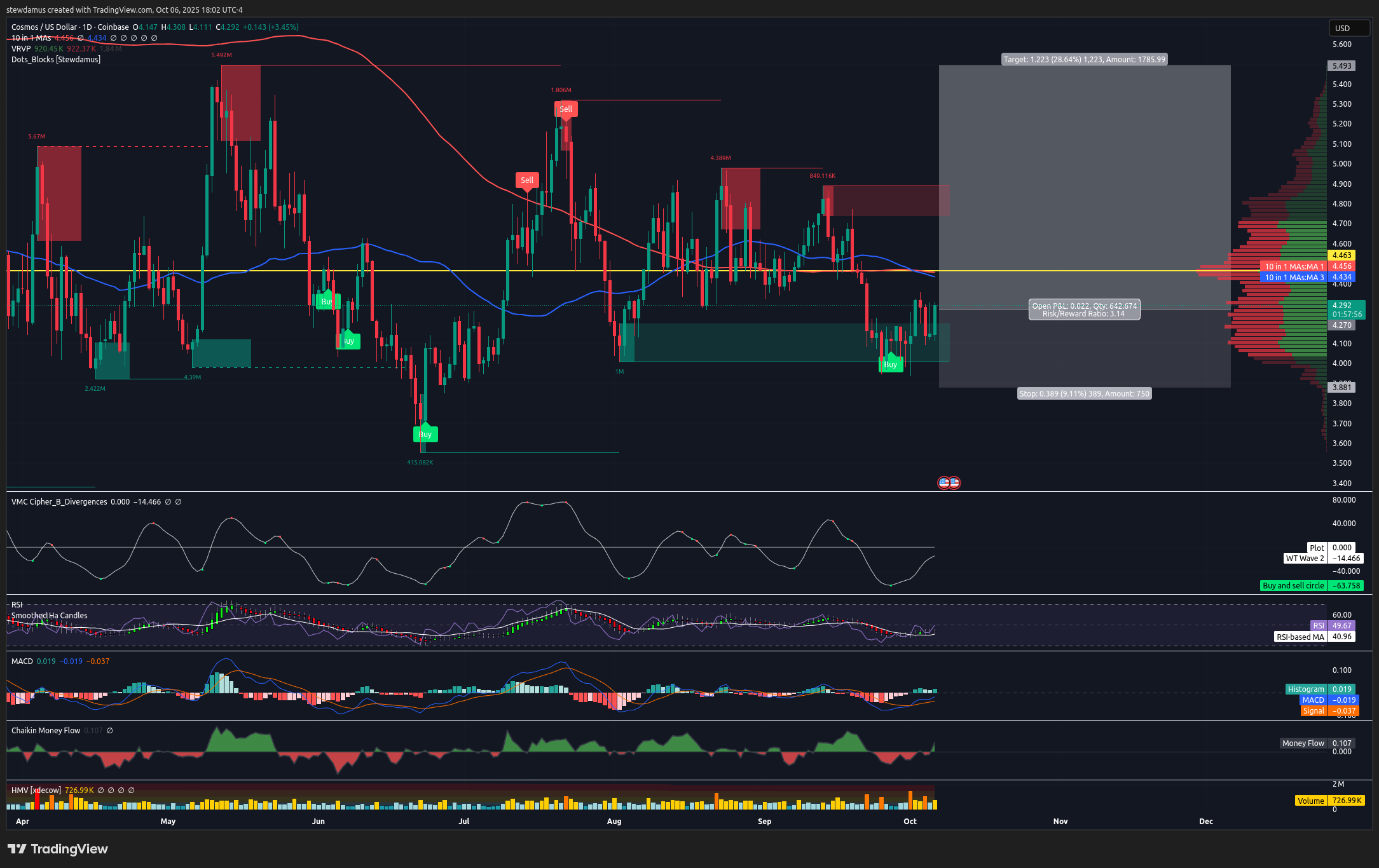Viewport: 1379px width, 868px height.
Task: Click the latest Buy signal near October
Action: (891, 364)
